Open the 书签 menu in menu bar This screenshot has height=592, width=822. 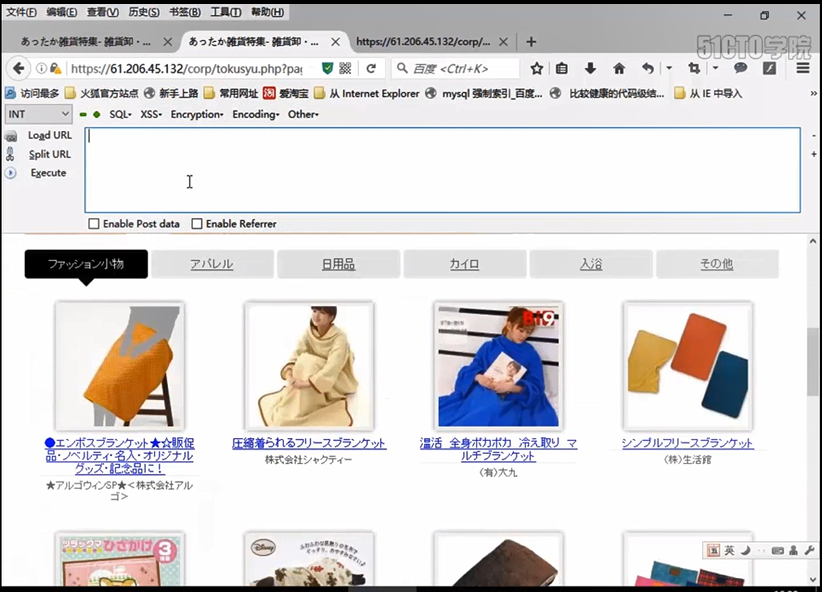186,11
